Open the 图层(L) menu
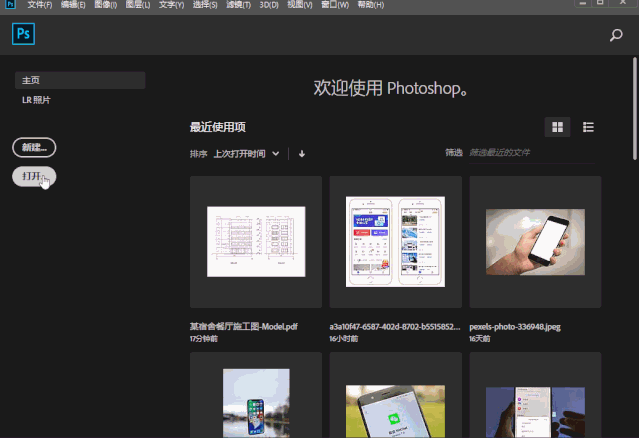 [138, 5]
